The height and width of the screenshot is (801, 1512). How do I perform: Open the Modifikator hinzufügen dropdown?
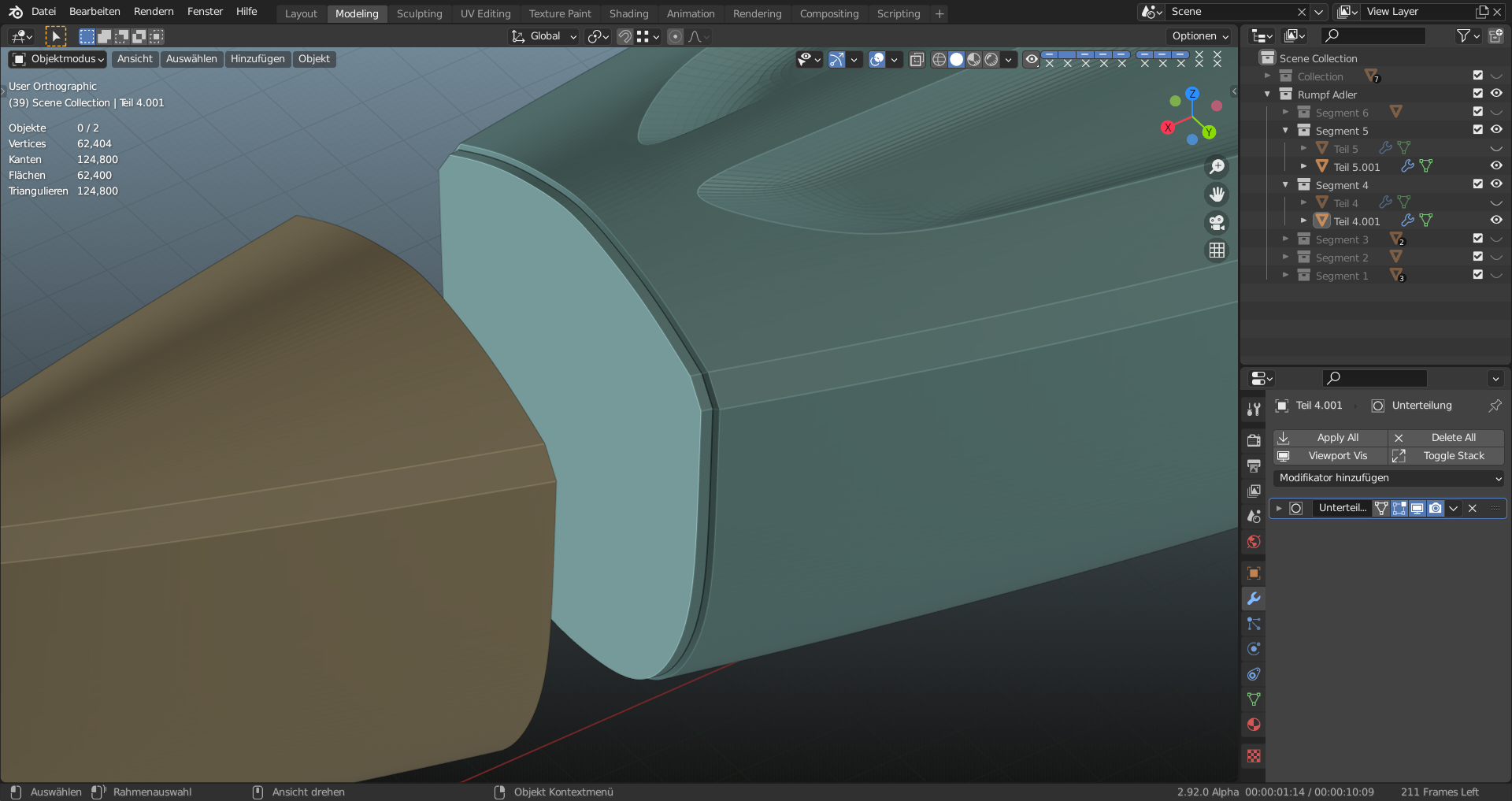(1389, 478)
